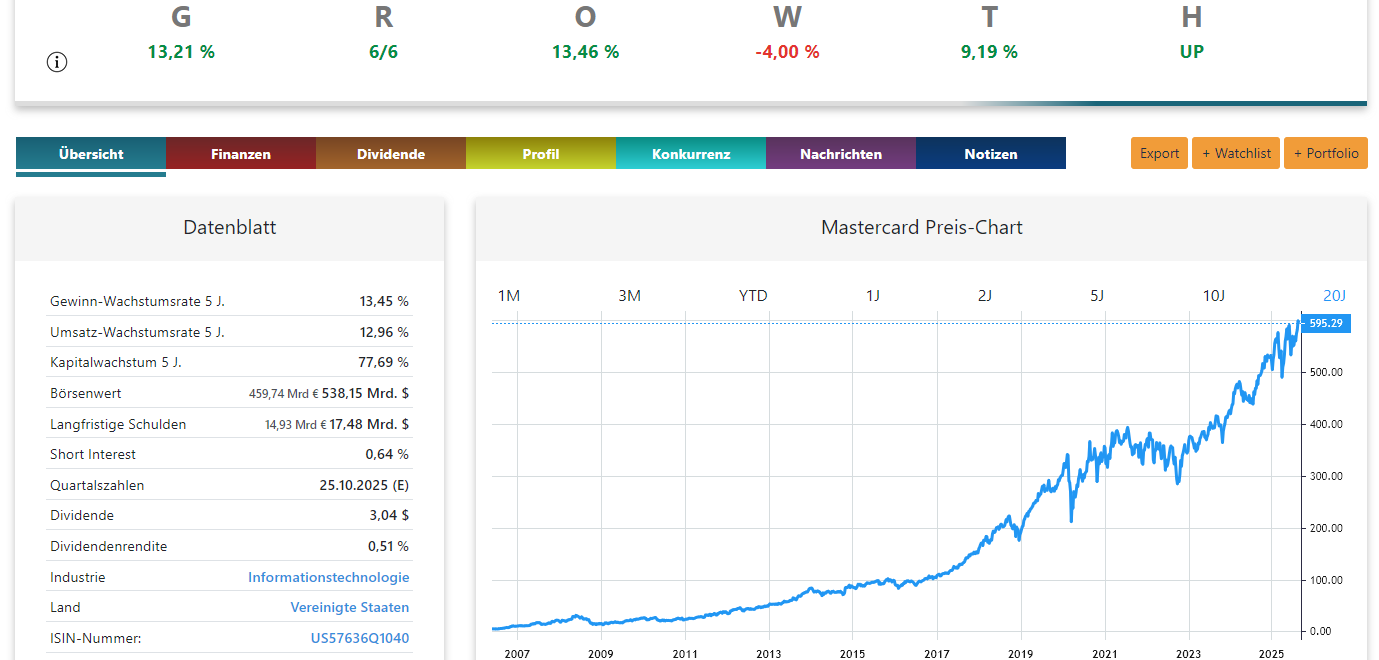Choose the 3M chart timeframe

[629, 296]
